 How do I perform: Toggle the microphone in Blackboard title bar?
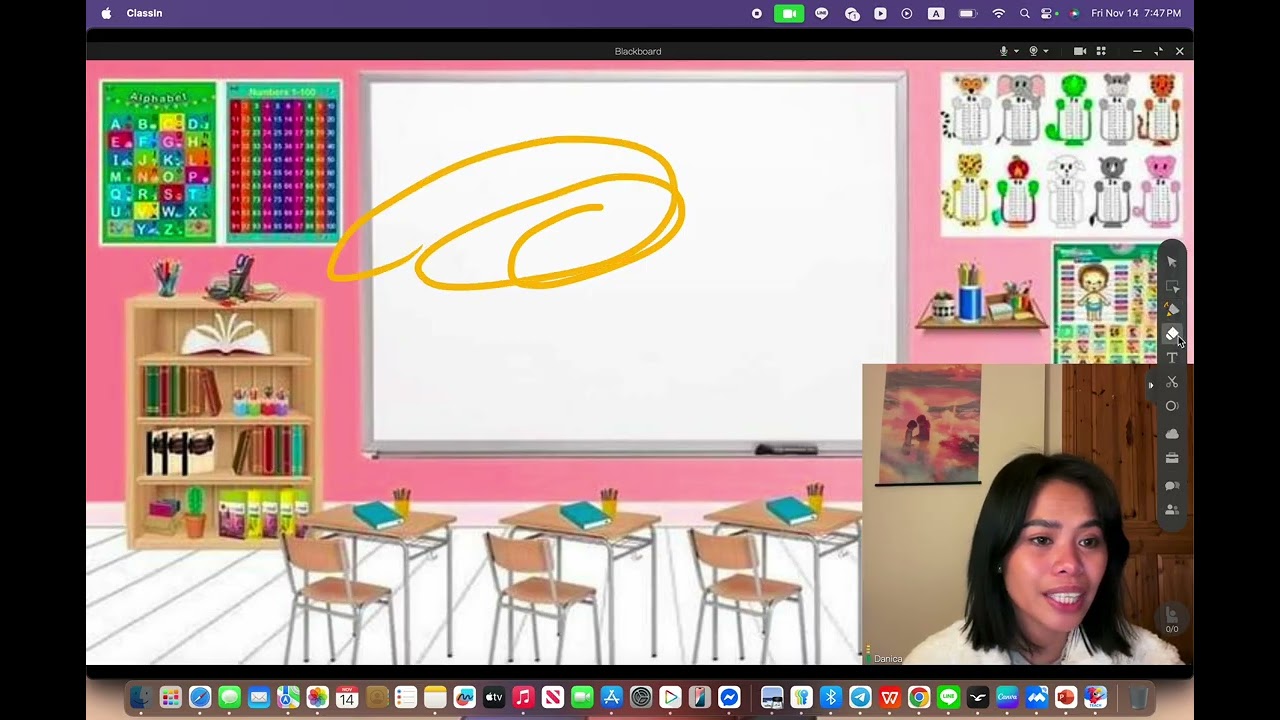1004,51
